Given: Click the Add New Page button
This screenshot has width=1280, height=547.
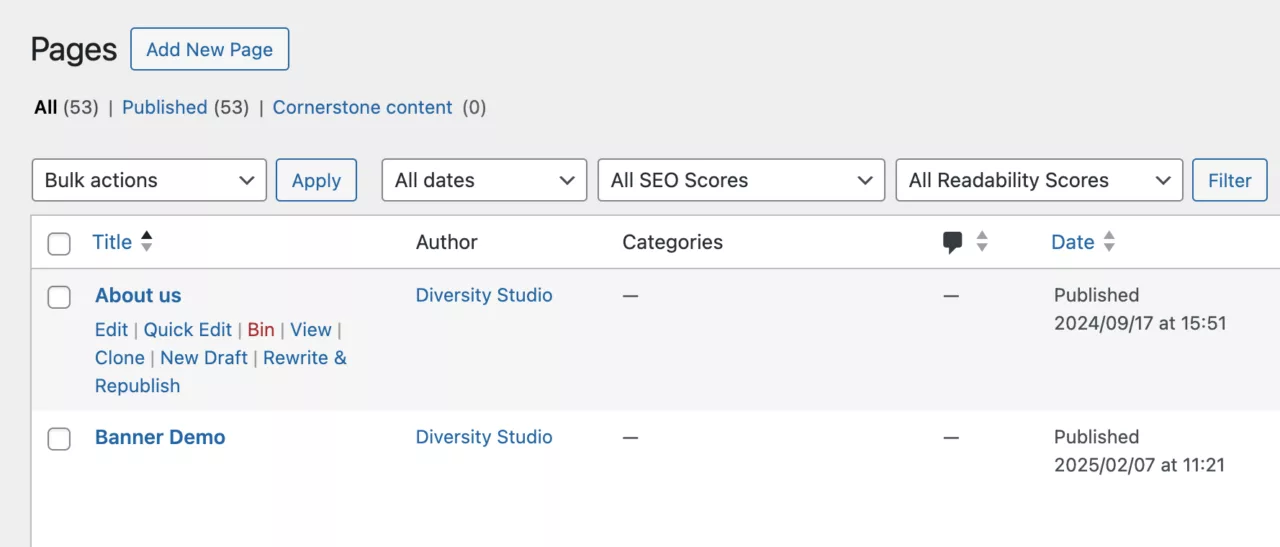Looking at the screenshot, I should pyautogui.click(x=209, y=49).
